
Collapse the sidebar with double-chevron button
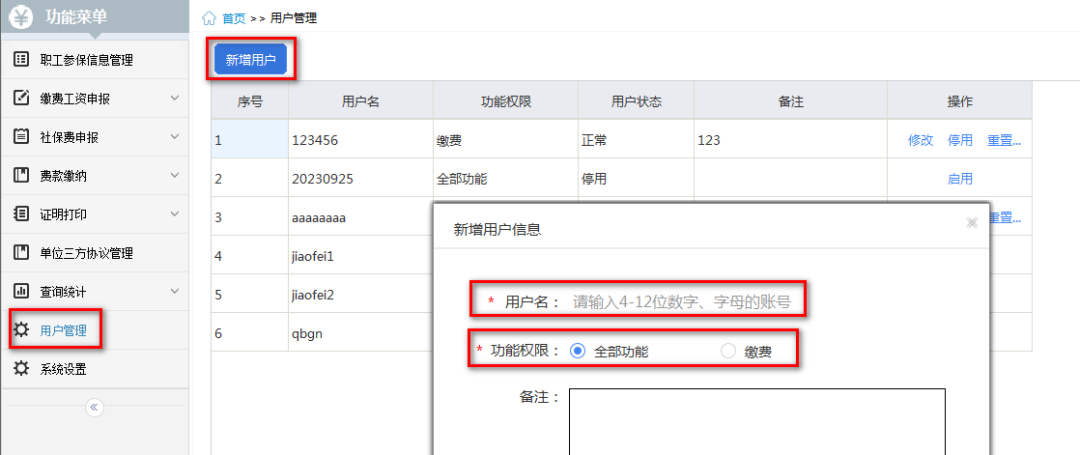[x=94, y=407]
